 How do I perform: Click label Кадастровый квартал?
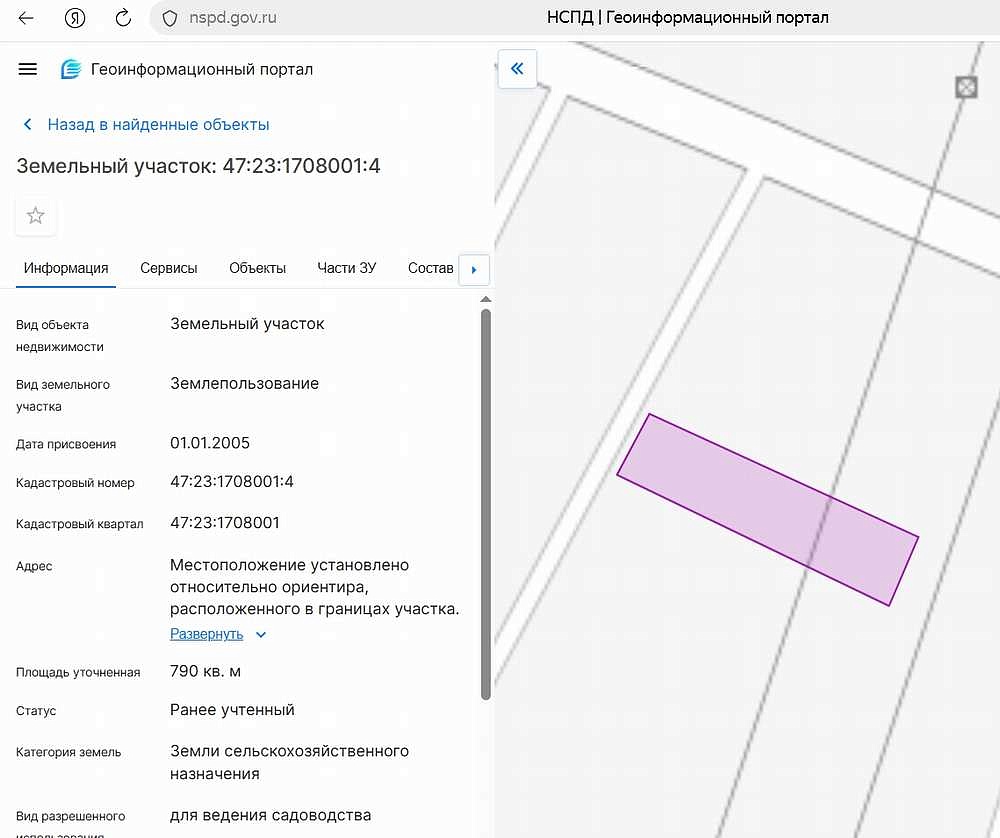pyautogui.click(x=80, y=524)
